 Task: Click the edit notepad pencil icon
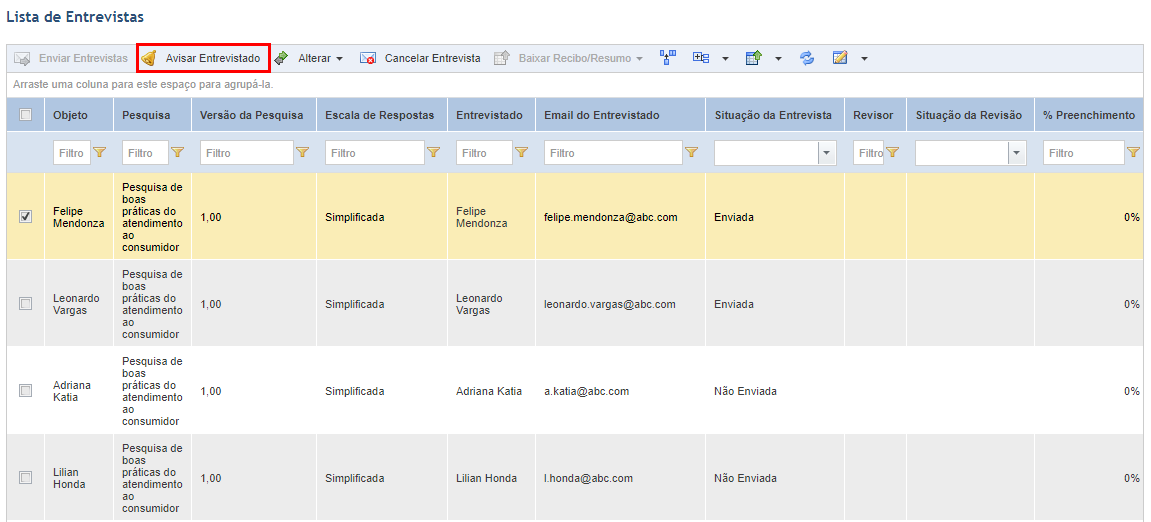[x=840, y=58]
